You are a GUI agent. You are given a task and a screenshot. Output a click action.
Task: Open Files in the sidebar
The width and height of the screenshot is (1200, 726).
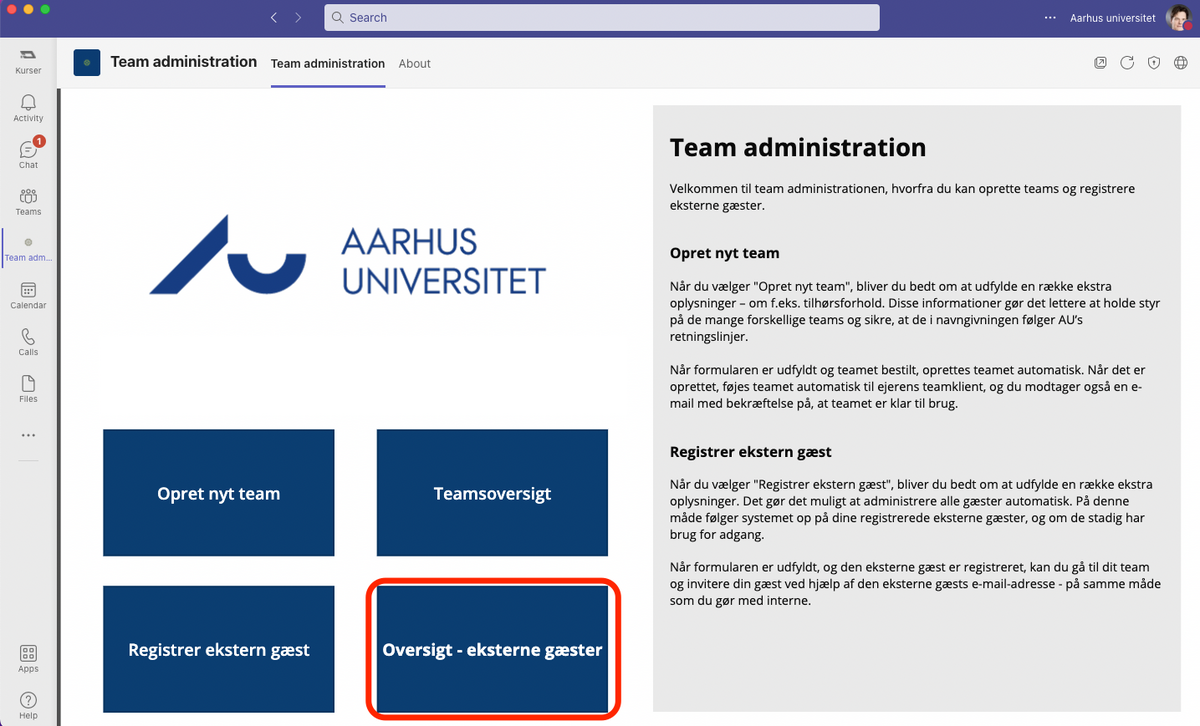[x=28, y=389]
